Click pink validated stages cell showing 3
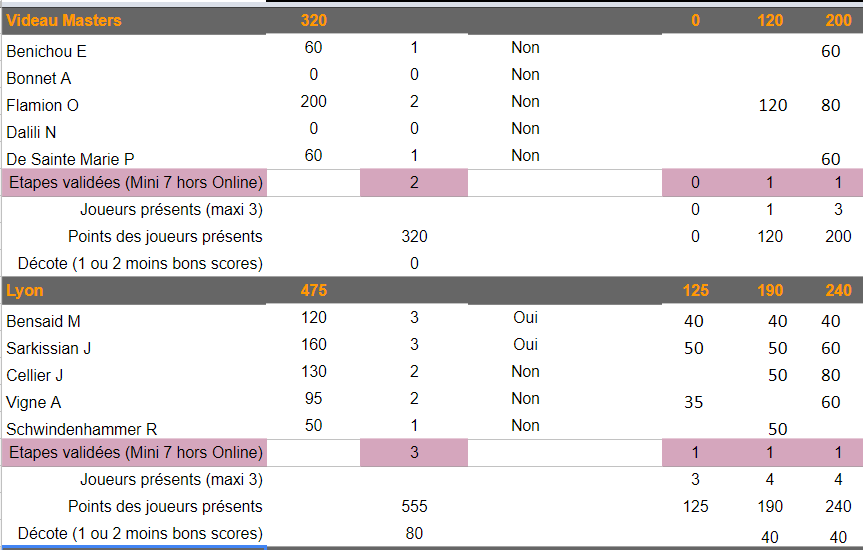 [x=414, y=453]
